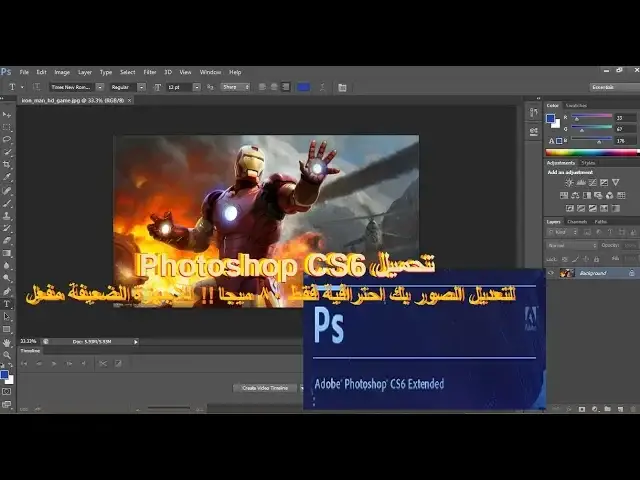Add a Curves adjustment
Screen dimensions: 640x480
[592, 182]
